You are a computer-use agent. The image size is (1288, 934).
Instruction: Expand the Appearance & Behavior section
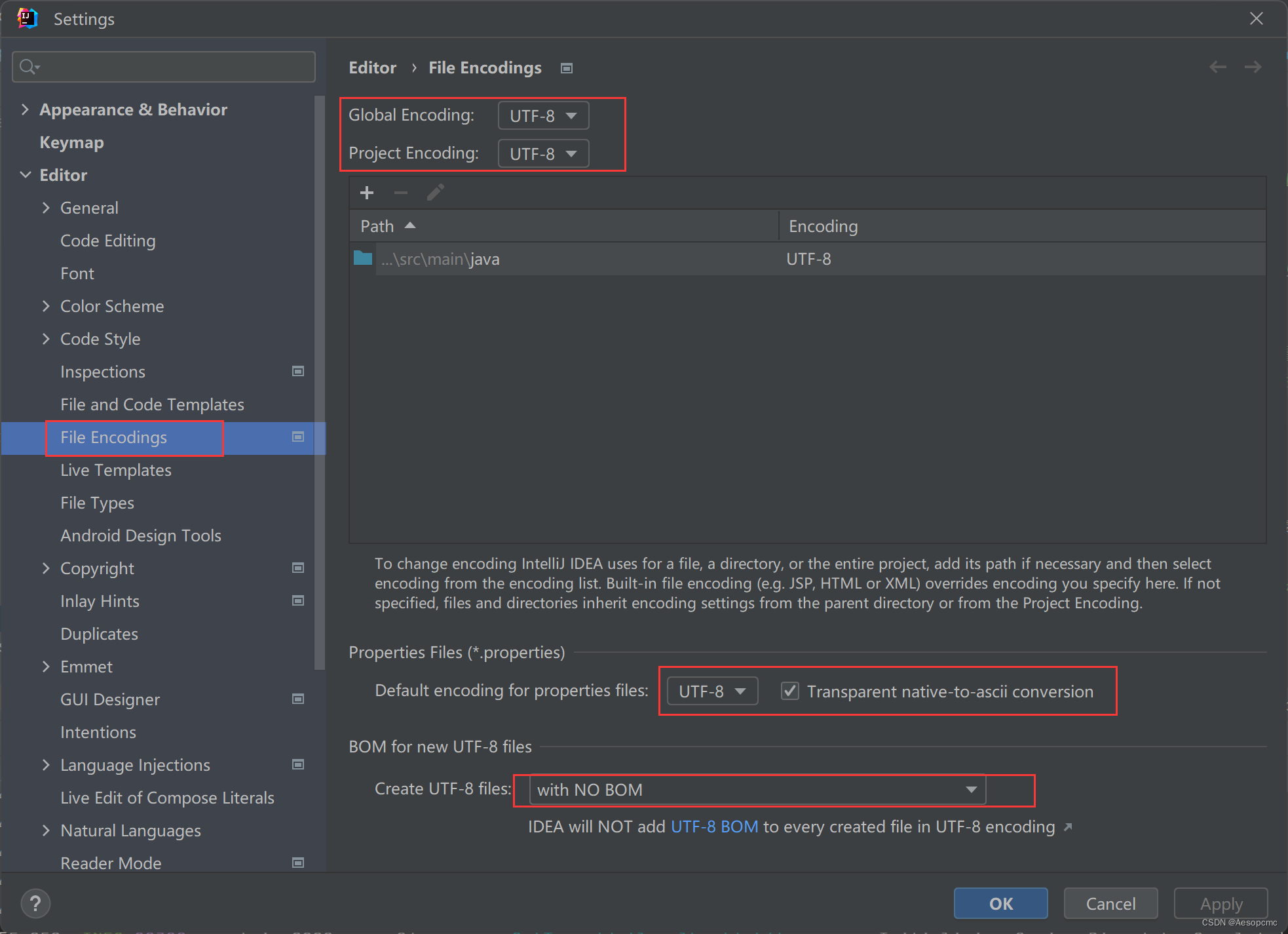23,109
